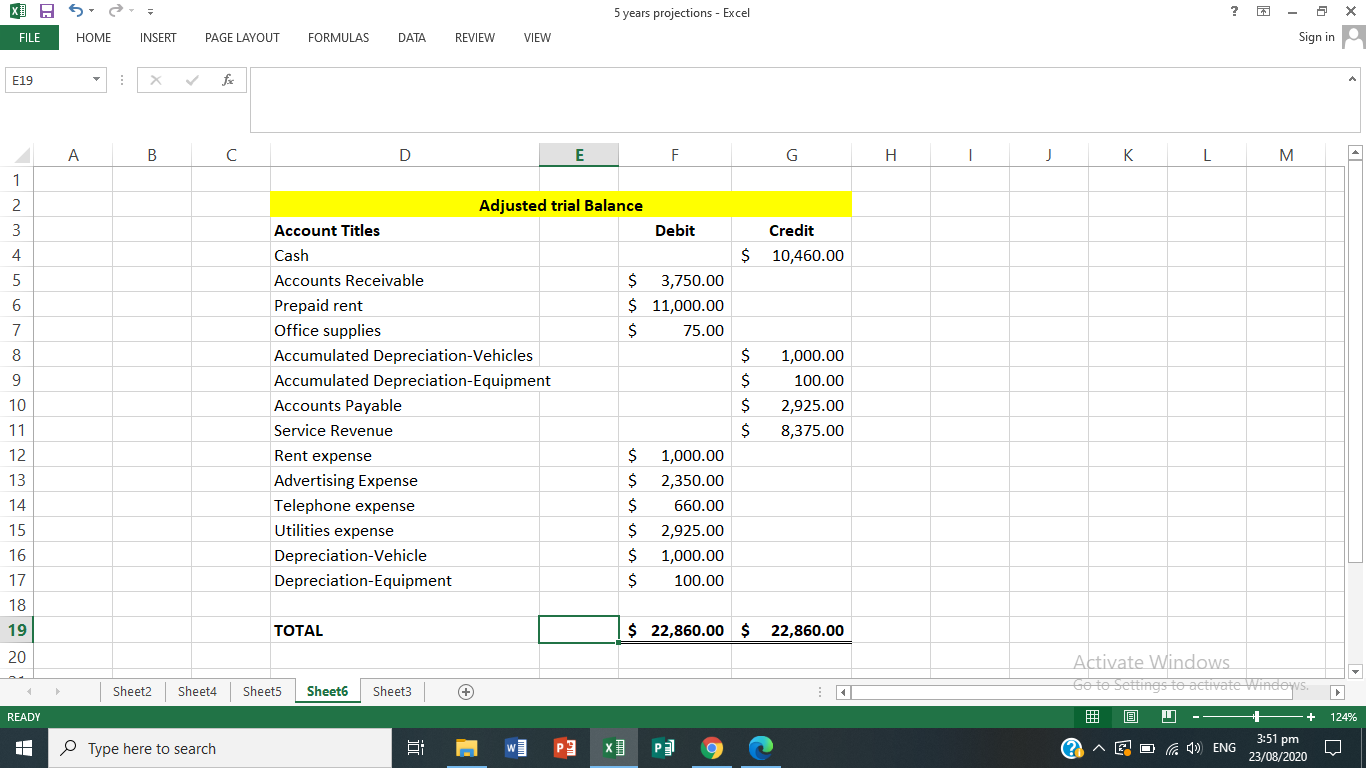This screenshot has width=1366, height=768.
Task: Switch to the FORMULAS ribbon tab
Action: [338, 38]
